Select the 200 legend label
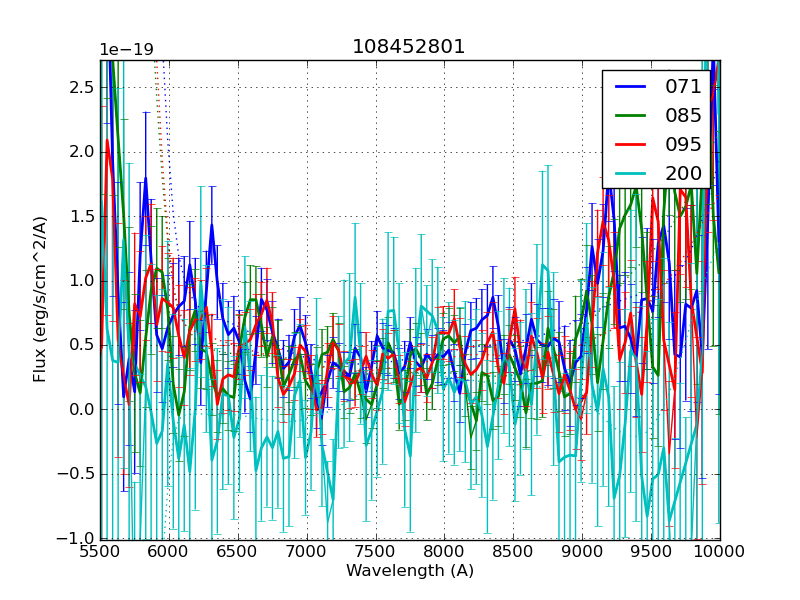The width and height of the screenshot is (800, 600). tap(683, 173)
